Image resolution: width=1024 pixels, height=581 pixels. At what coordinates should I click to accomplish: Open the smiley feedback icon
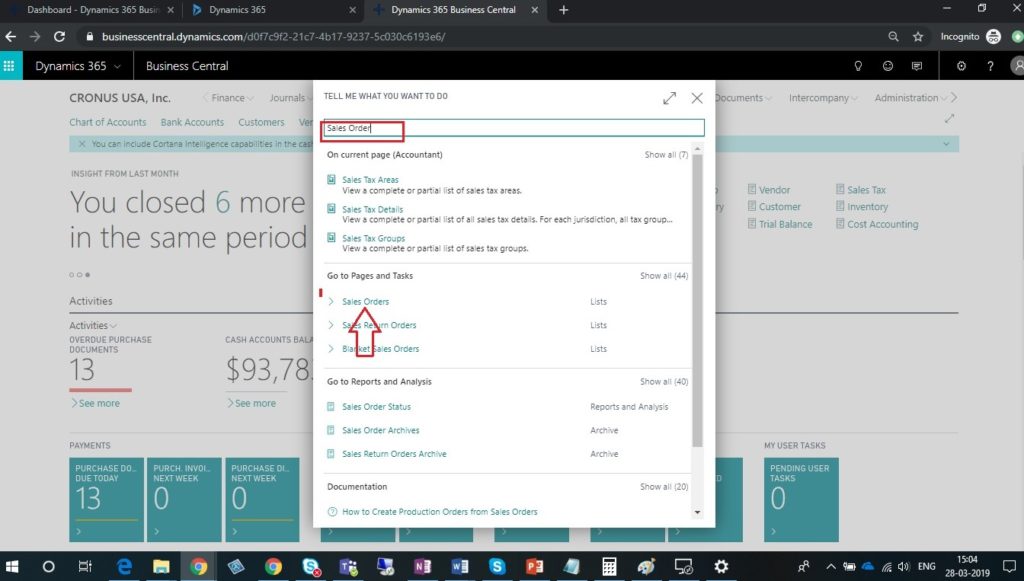tap(887, 66)
